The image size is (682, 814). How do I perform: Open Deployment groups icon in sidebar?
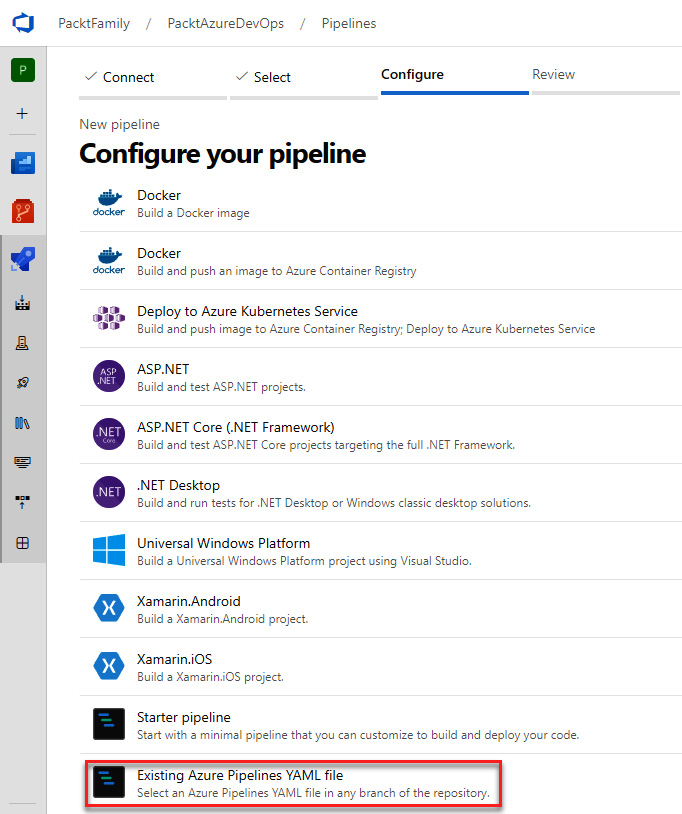tap(22, 502)
